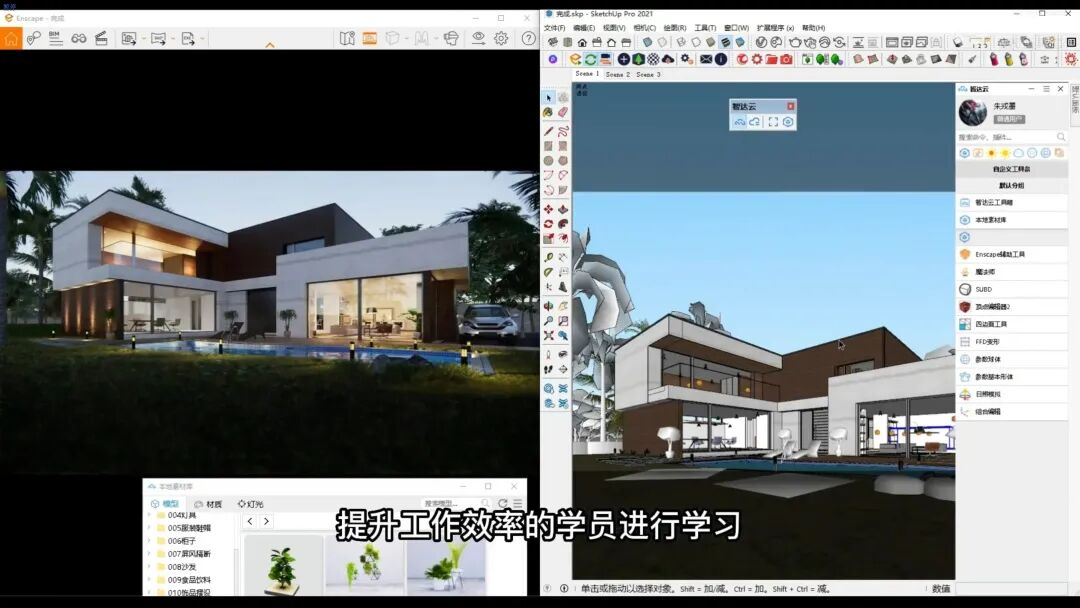Open dropdown beside Enscape EXE export
1080x608 pixels.
(202, 39)
